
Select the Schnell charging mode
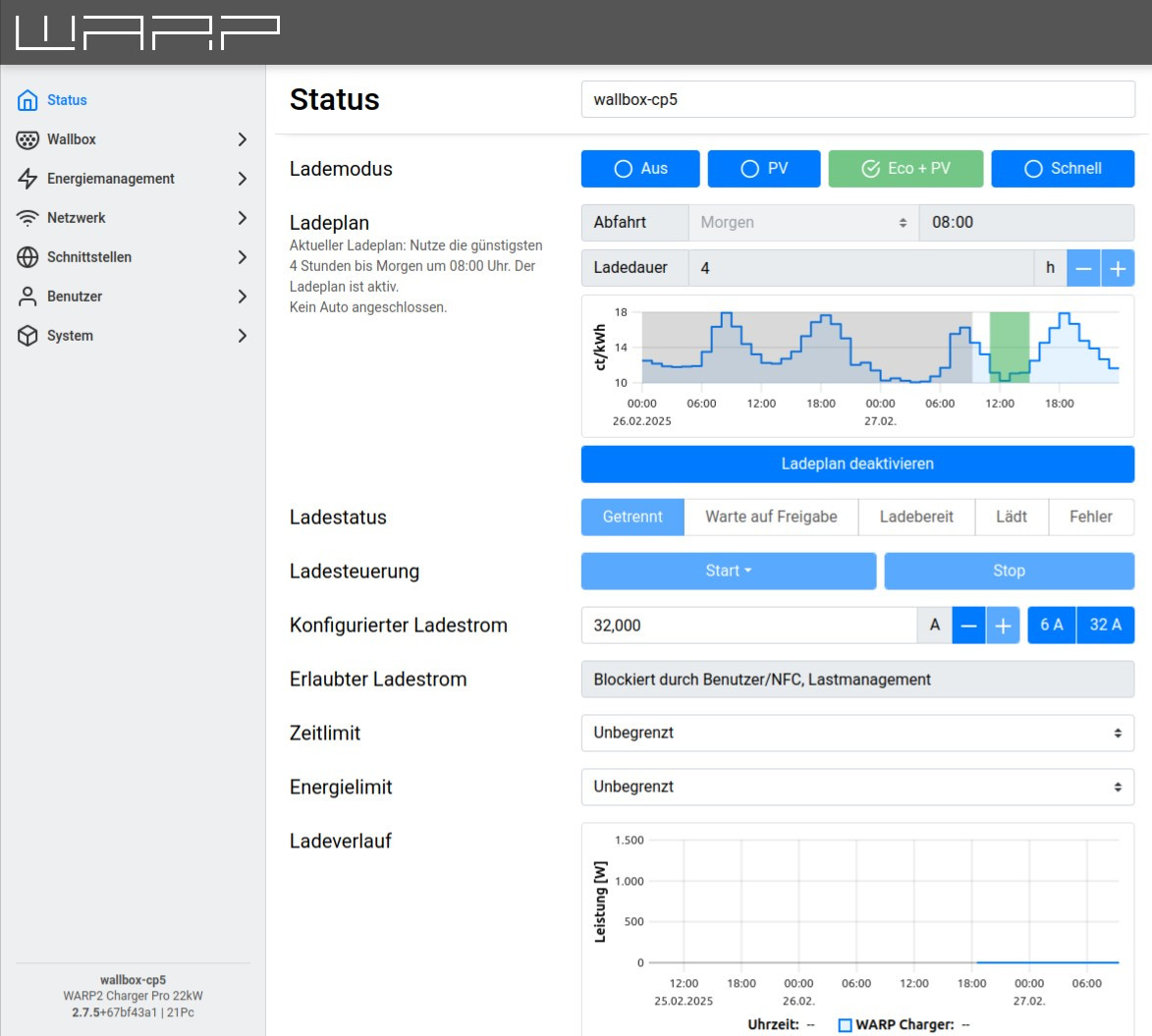[x=1063, y=169]
